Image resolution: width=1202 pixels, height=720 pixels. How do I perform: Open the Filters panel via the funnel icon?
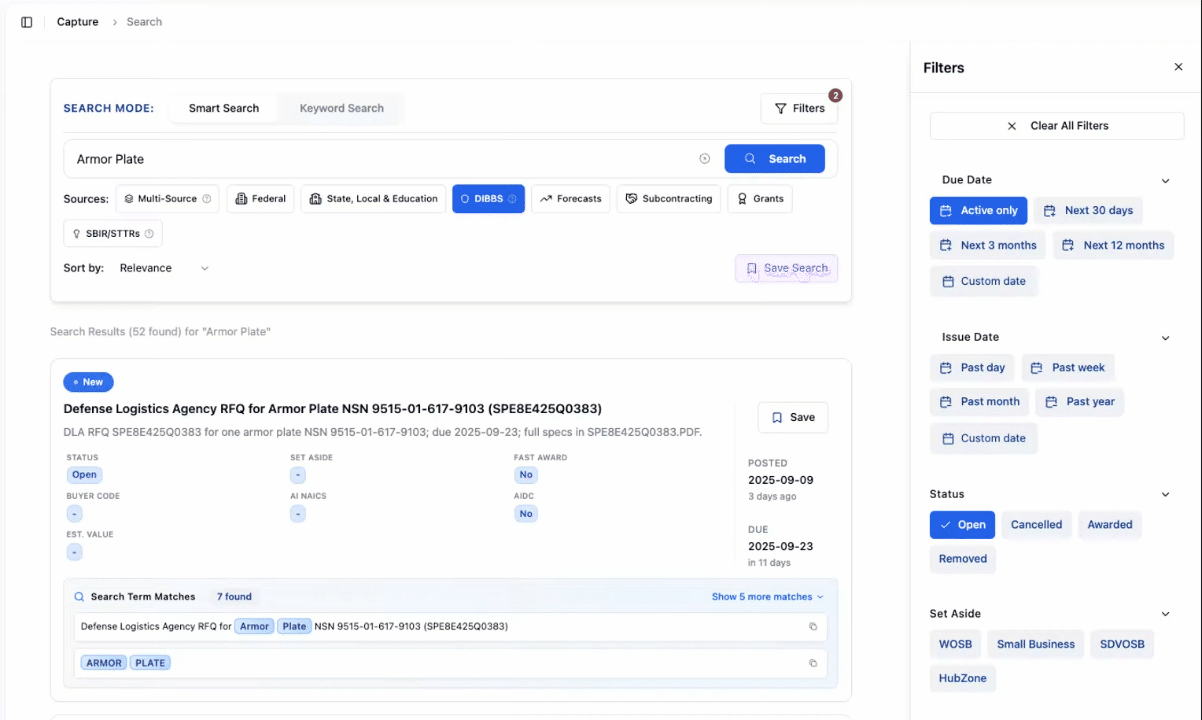click(x=781, y=108)
